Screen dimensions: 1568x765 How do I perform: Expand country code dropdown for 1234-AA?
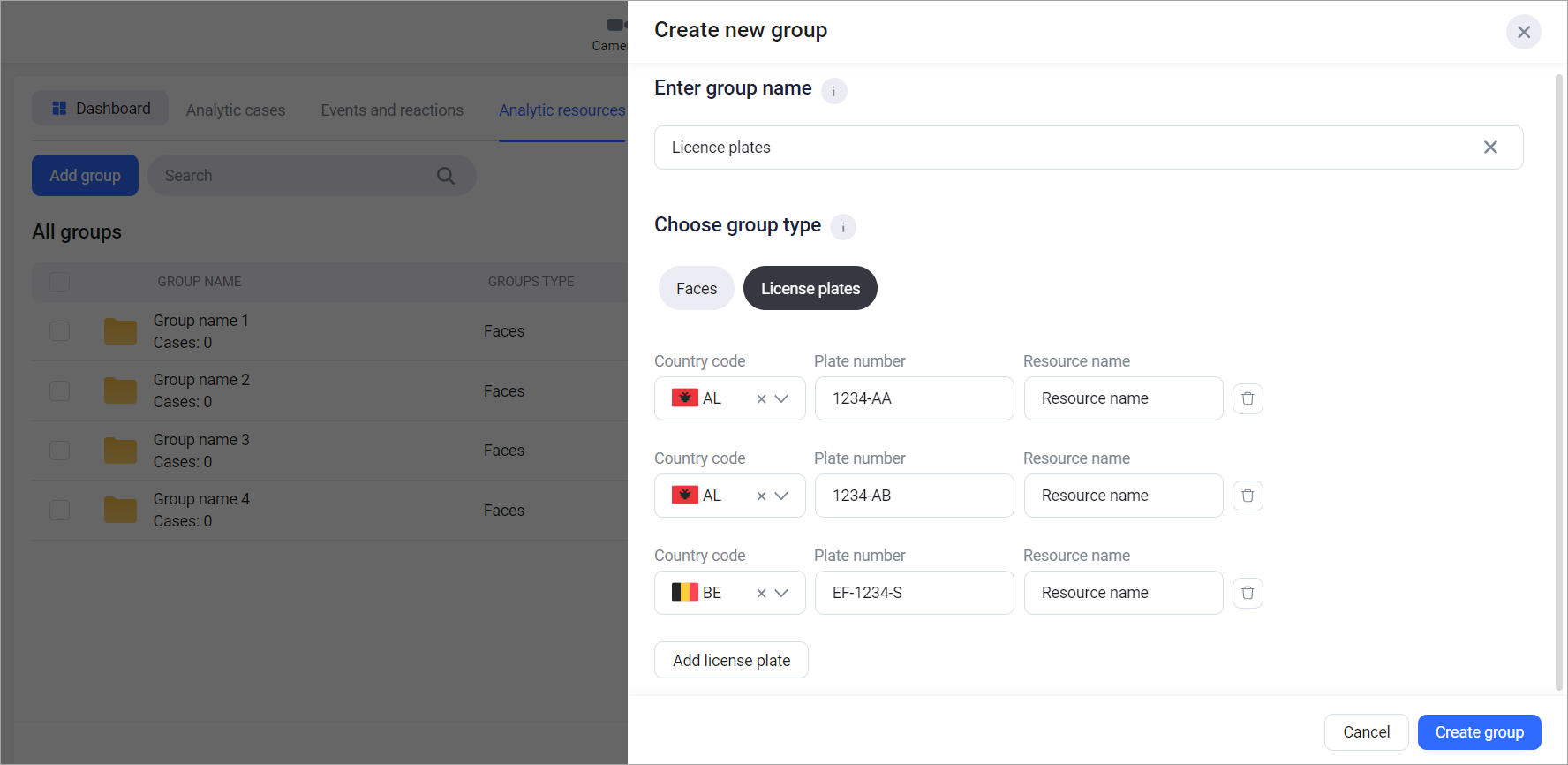(781, 398)
